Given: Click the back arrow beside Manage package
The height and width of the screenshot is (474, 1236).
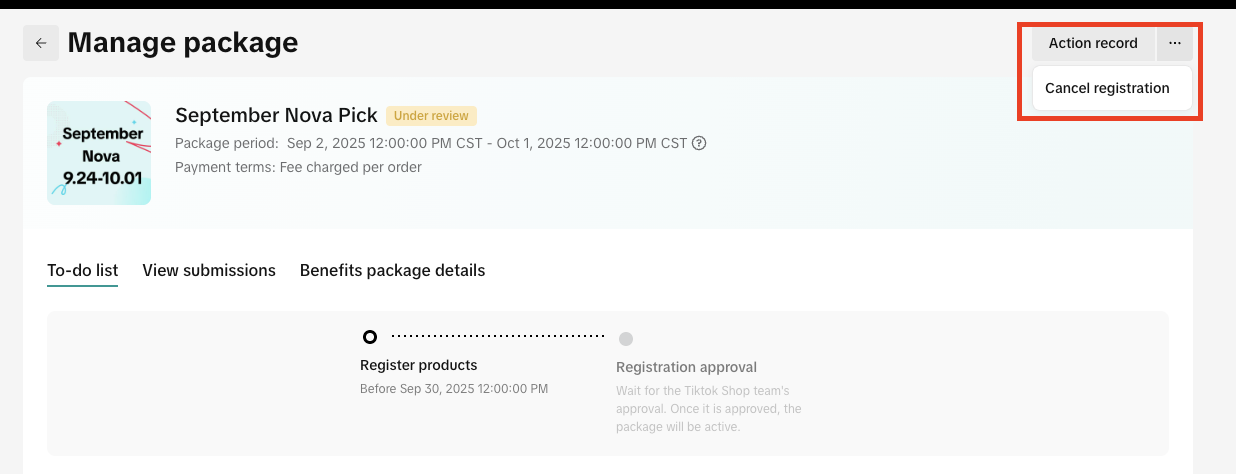Looking at the screenshot, I should point(41,43).
